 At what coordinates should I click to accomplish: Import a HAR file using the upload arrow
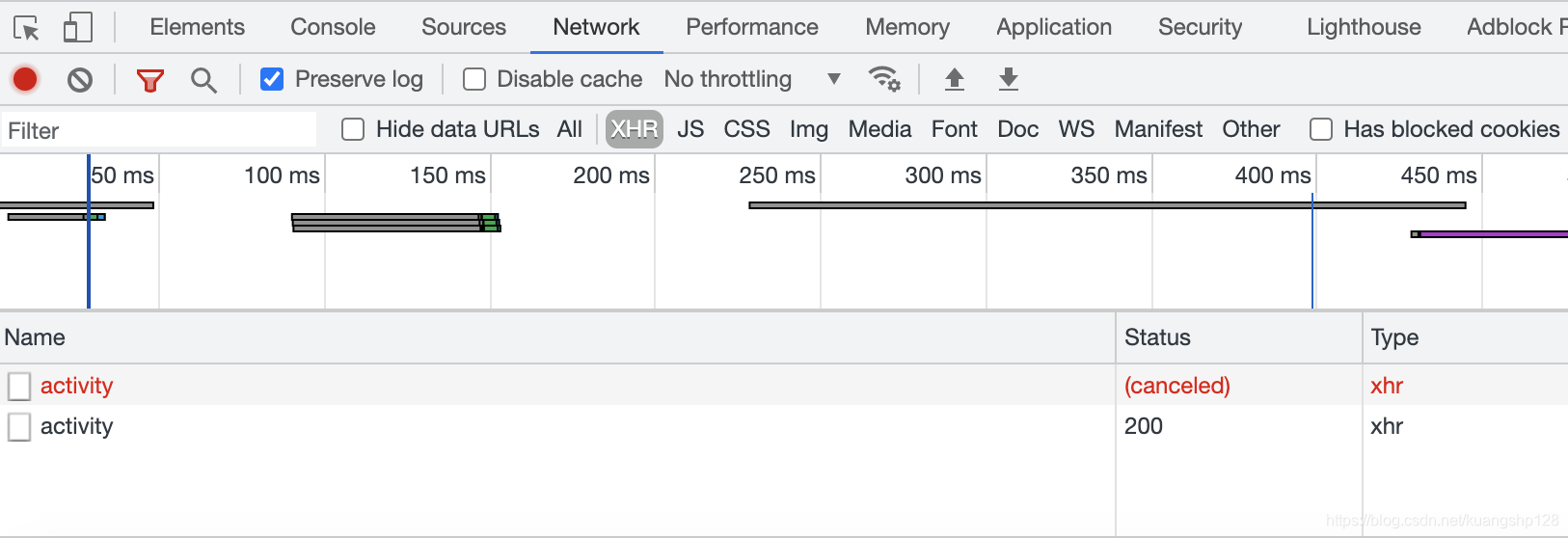tap(954, 79)
